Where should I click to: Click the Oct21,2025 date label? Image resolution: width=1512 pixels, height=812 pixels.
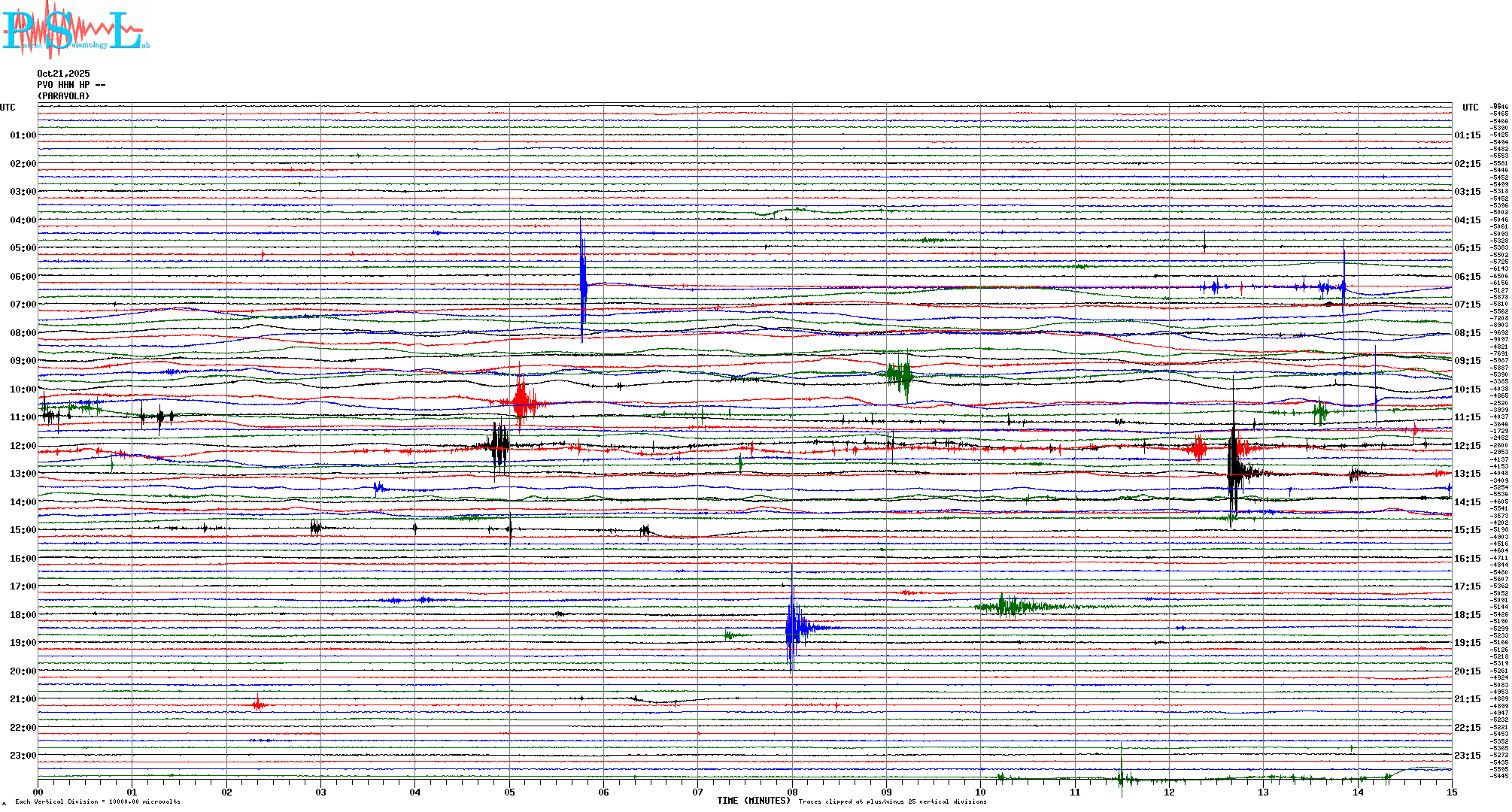point(63,74)
